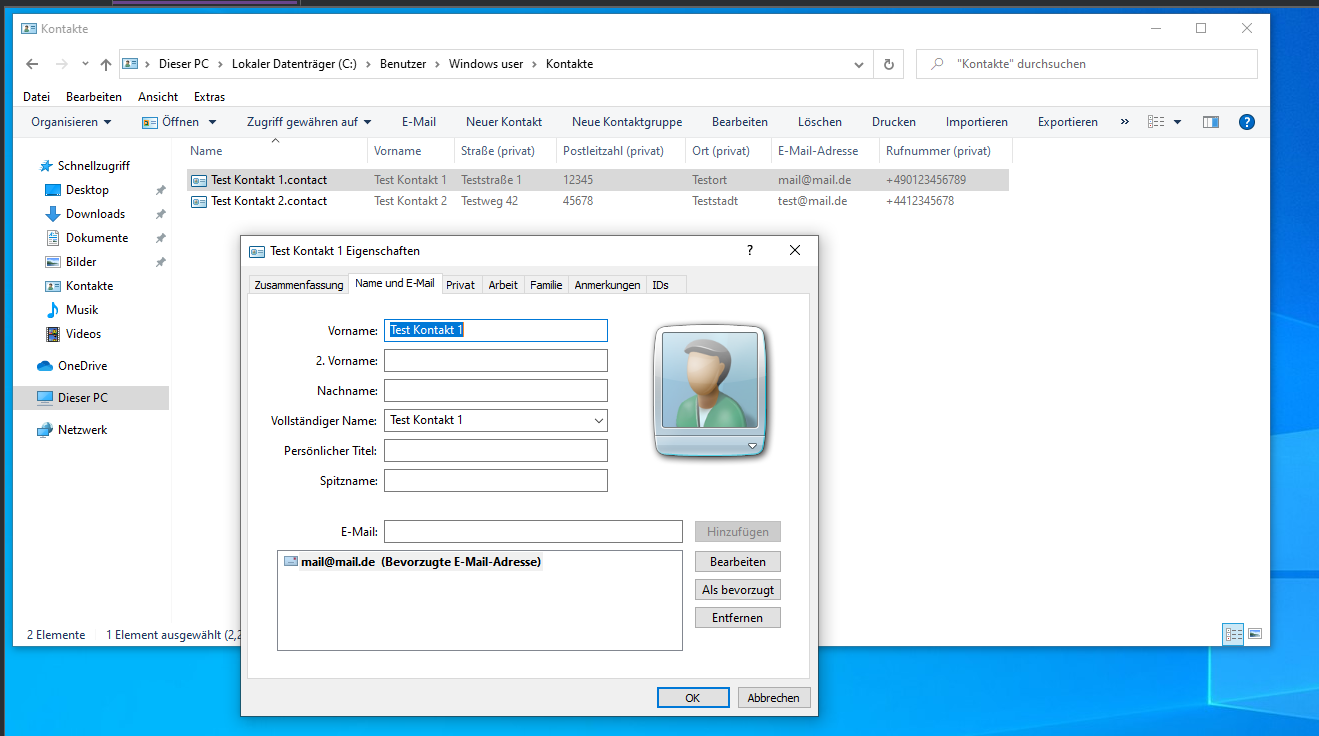1319x736 pixels.
Task: Open Explorer help question mark icon
Action: [x=1247, y=122]
